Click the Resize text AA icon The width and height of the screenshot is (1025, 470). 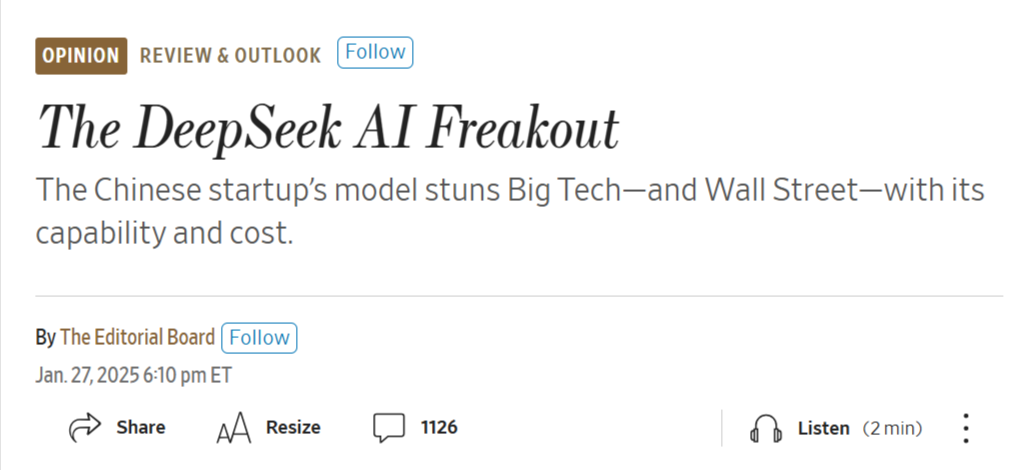pyautogui.click(x=233, y=429)
